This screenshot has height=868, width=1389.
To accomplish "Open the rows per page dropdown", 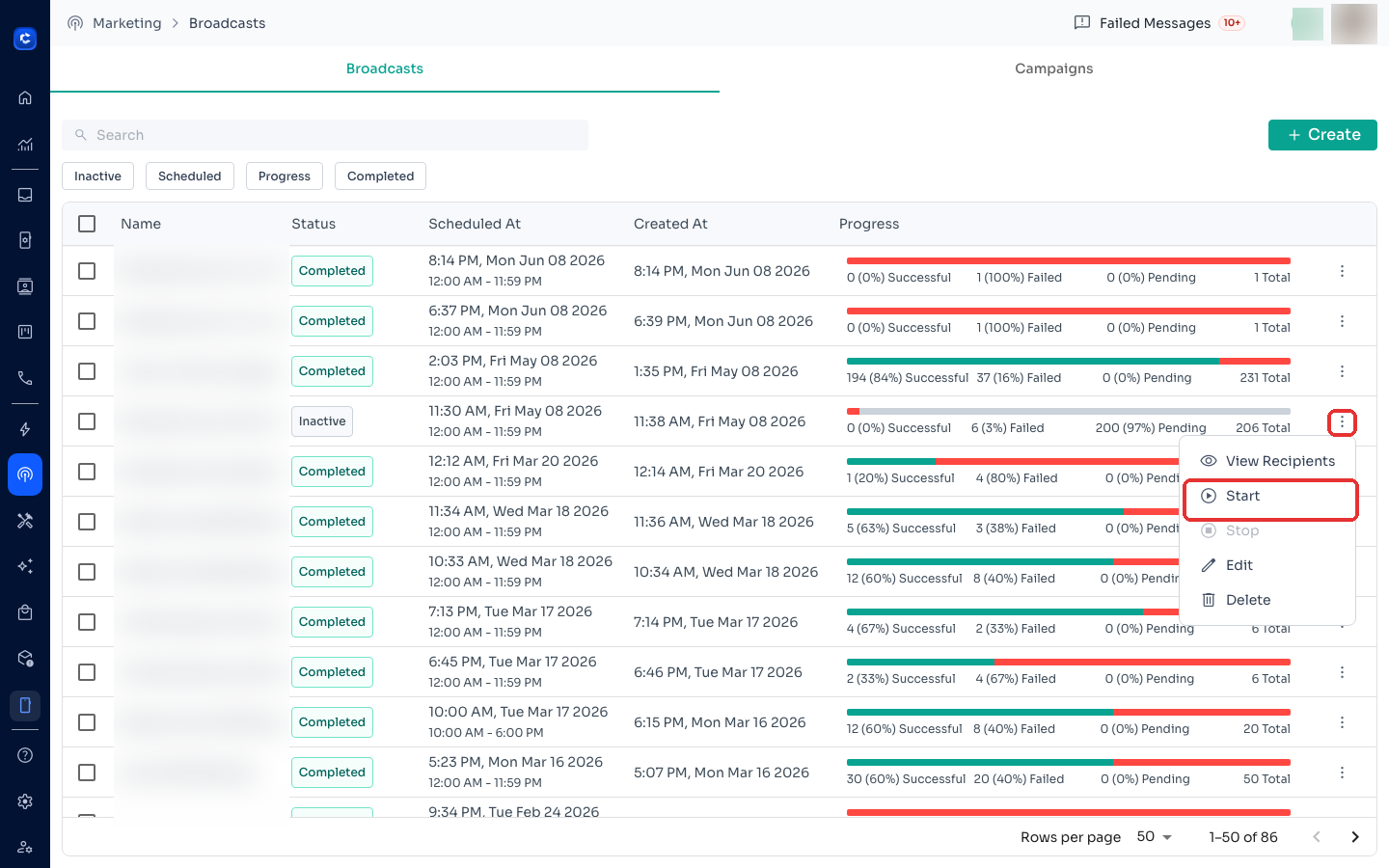I will [1154, 836].
